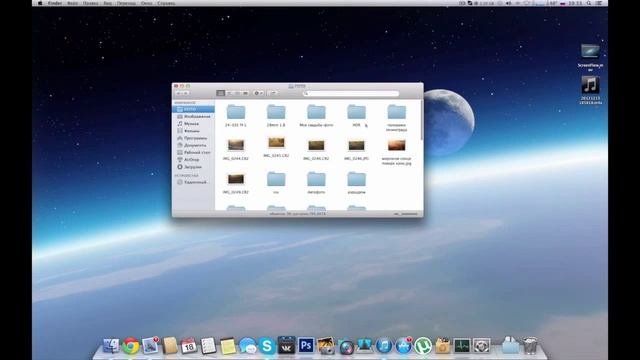The height and width of the screenshot is (360, 640).
Task: Select the Моя свадьба фото folder
Action: click(x=316, y=112)
